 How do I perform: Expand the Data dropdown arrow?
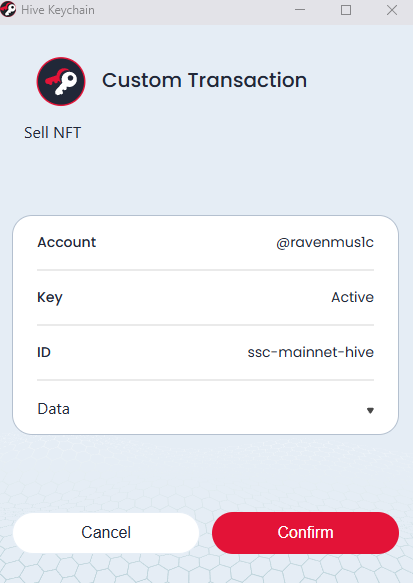370,410
